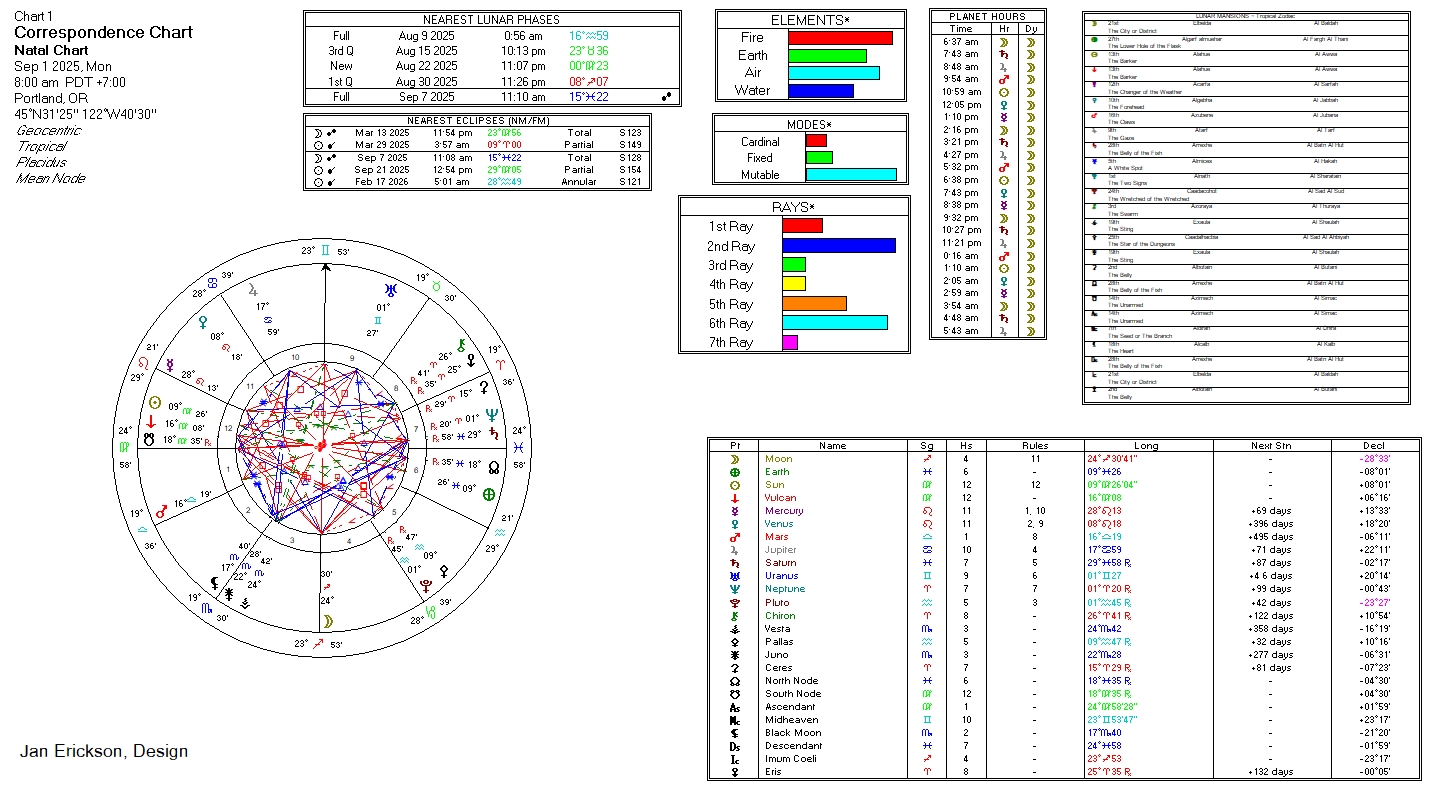Select the orange 5th Ray bar

coord(814,304)
